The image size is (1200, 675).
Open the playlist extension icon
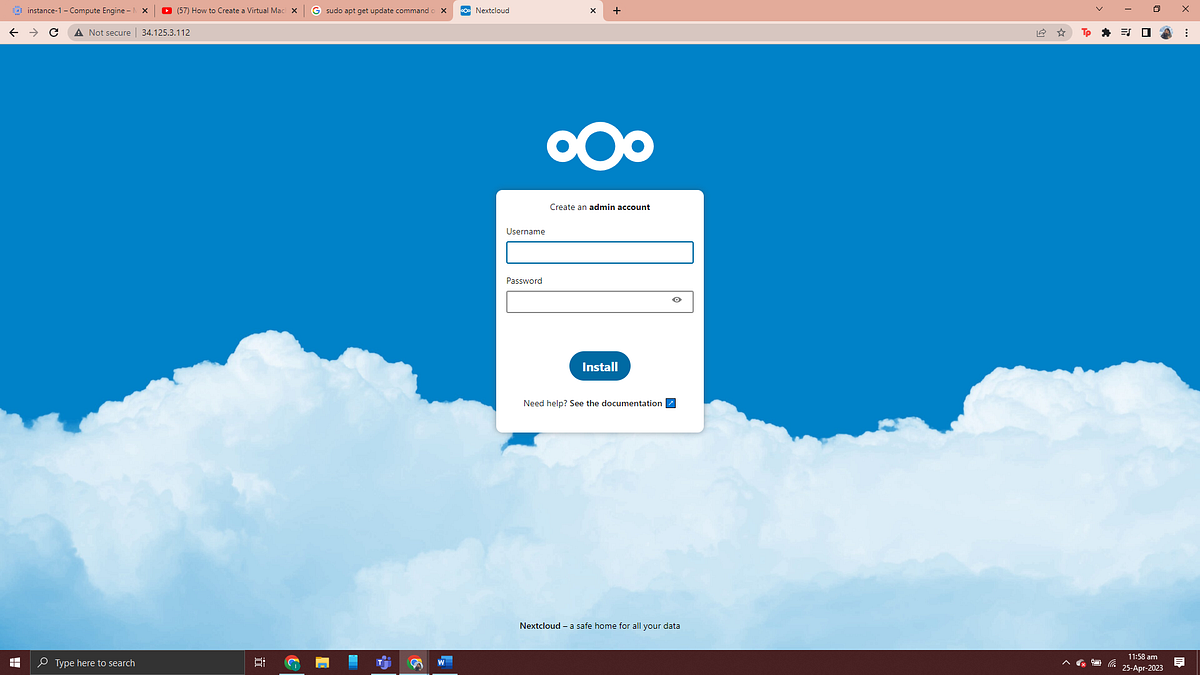click(x=1126, y=31)
